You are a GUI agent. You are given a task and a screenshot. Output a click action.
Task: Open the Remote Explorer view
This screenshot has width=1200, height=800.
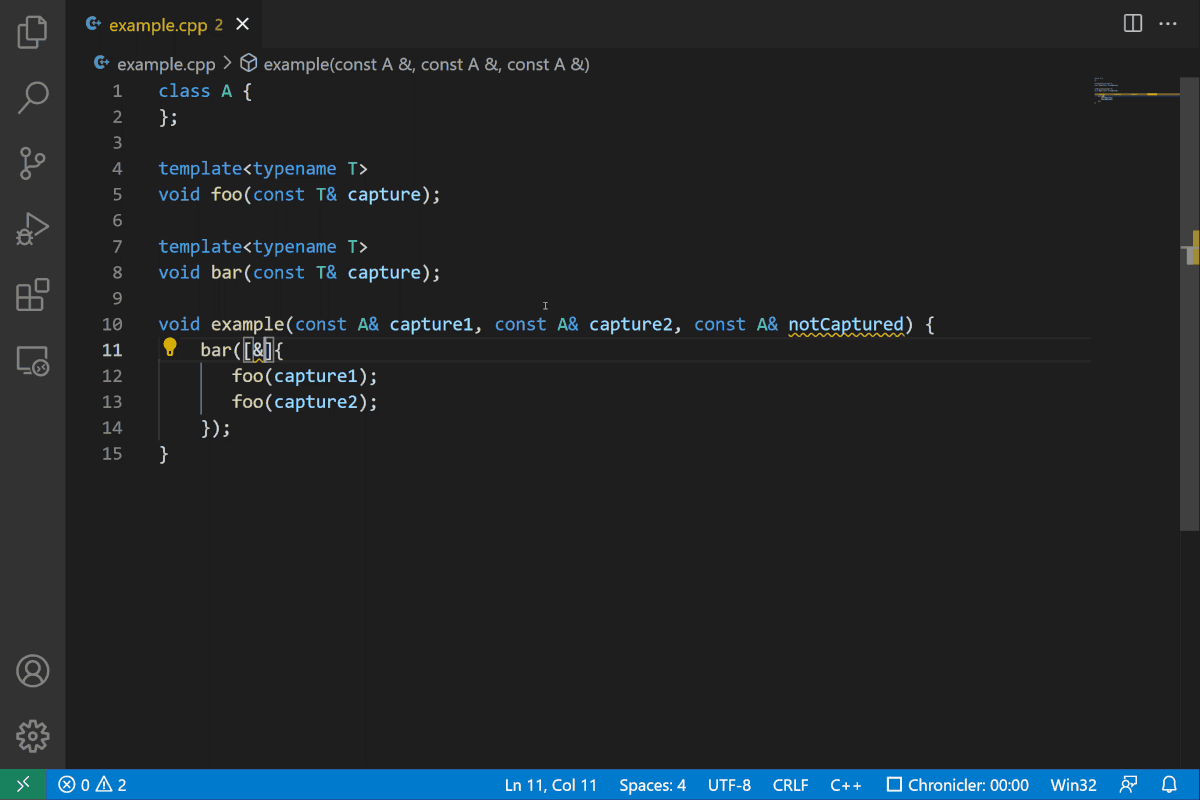(32, 361)
